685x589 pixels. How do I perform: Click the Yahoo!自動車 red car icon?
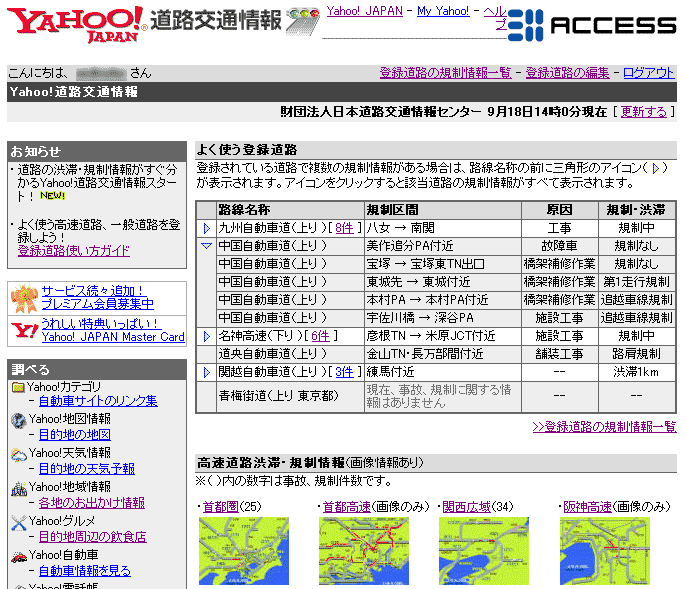pos(19,557)
